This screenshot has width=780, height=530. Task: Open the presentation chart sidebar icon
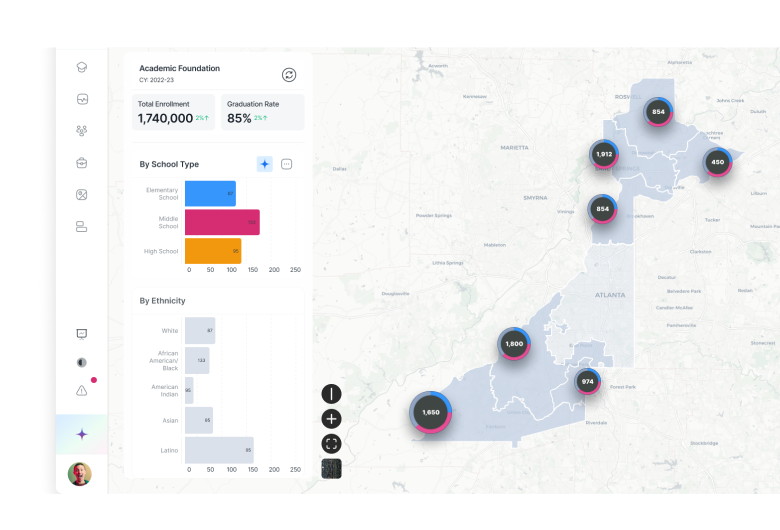(x=81, y=334)
